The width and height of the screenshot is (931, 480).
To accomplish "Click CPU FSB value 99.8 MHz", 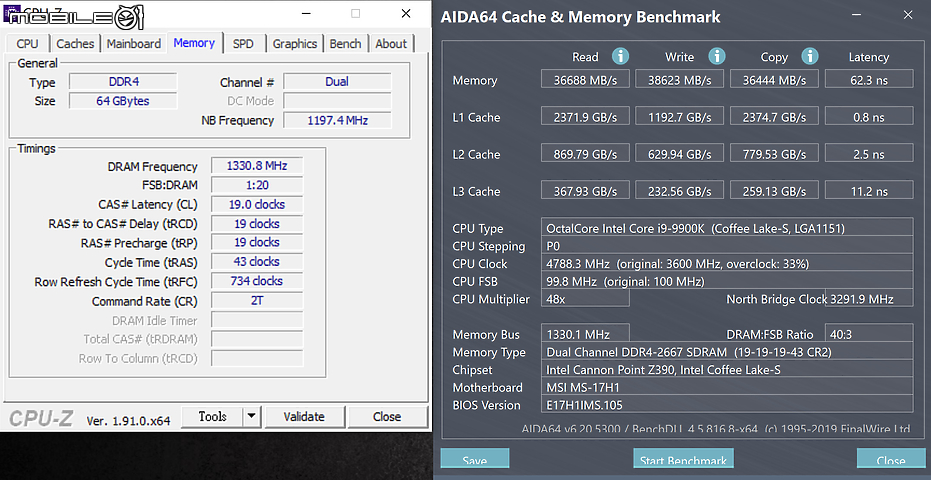I will [x=727, y=281].
